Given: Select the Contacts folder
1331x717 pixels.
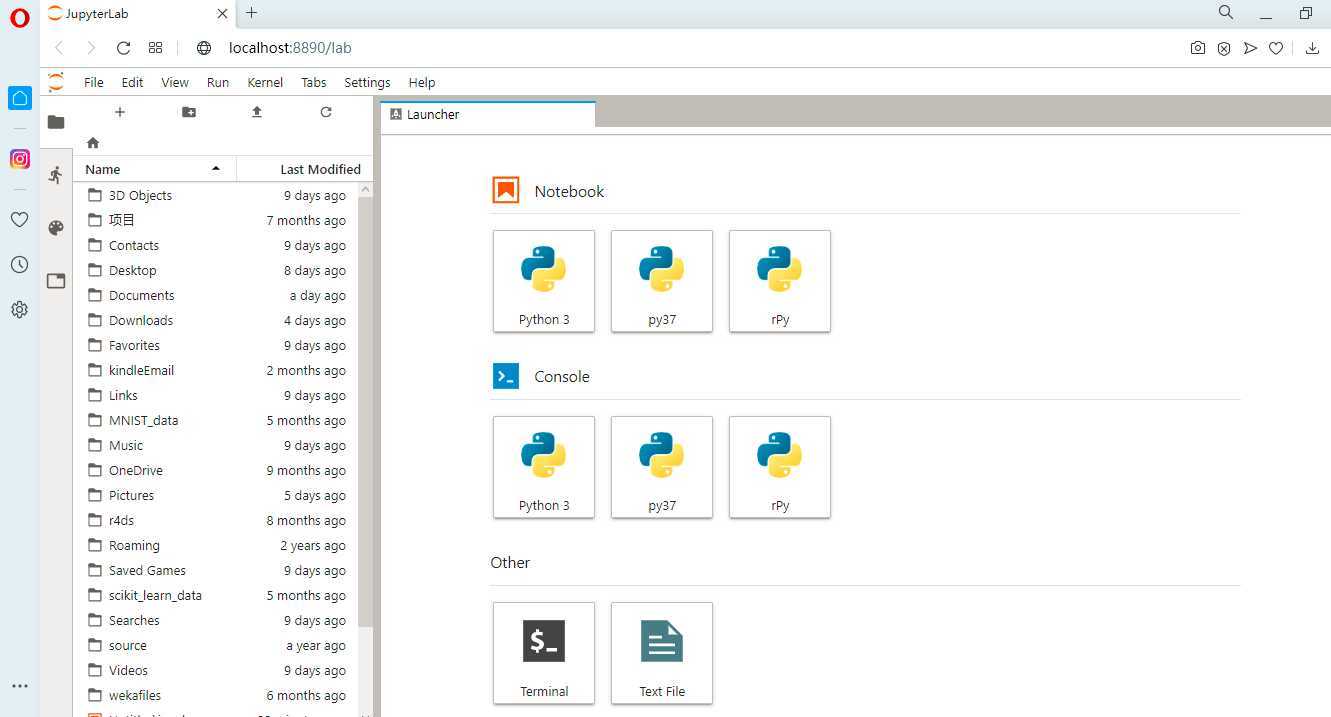Looking at the screenshot, I should click(216, 245).
